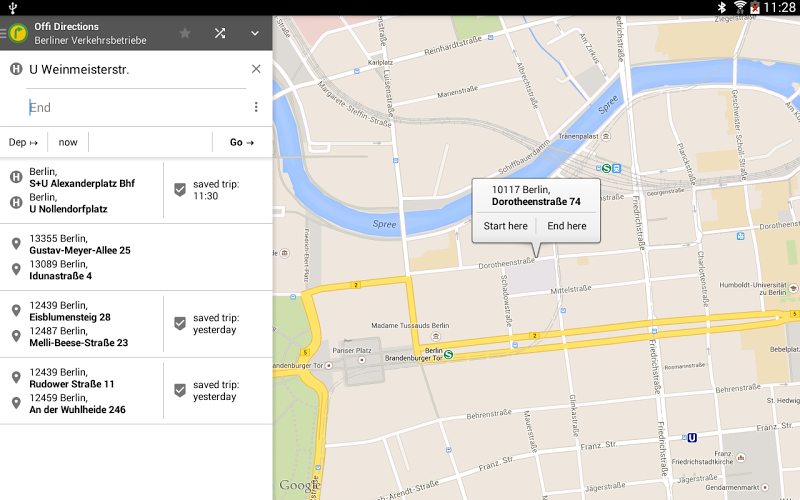Click the Offi Directions app logo

pyautogui.click(x=18, y=33)
